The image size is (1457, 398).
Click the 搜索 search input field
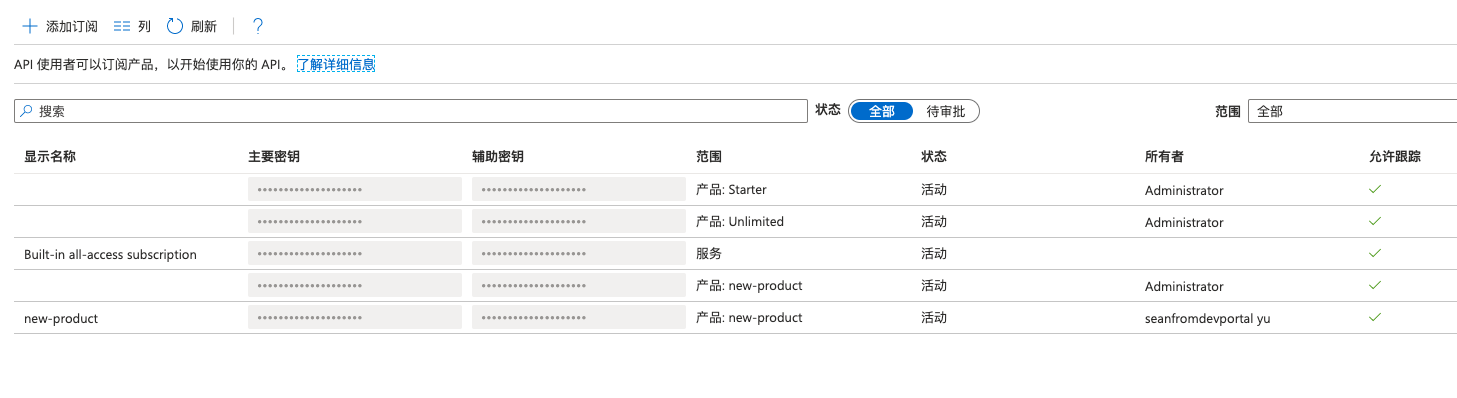(411, 111)
